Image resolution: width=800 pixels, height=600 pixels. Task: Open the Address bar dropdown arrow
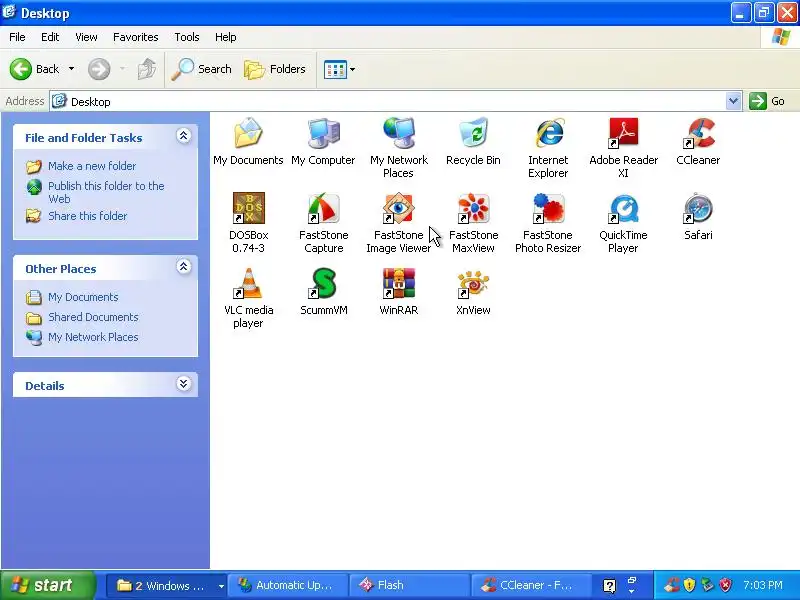point(733,101)
